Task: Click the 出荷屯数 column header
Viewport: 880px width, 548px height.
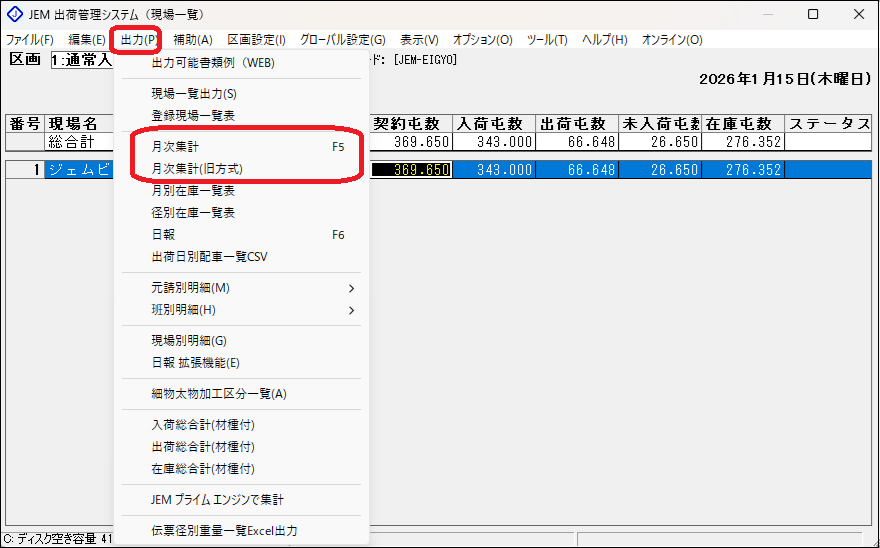Action: [576, 124]
